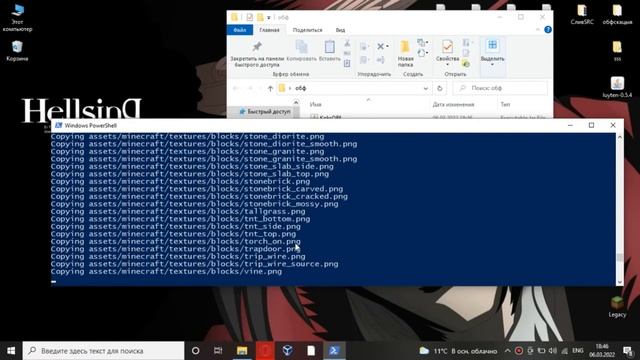Open the Выделить (Select) ribbon group
Image resolution: width=640 pixels, height=360 pixels.
(492, 53)
